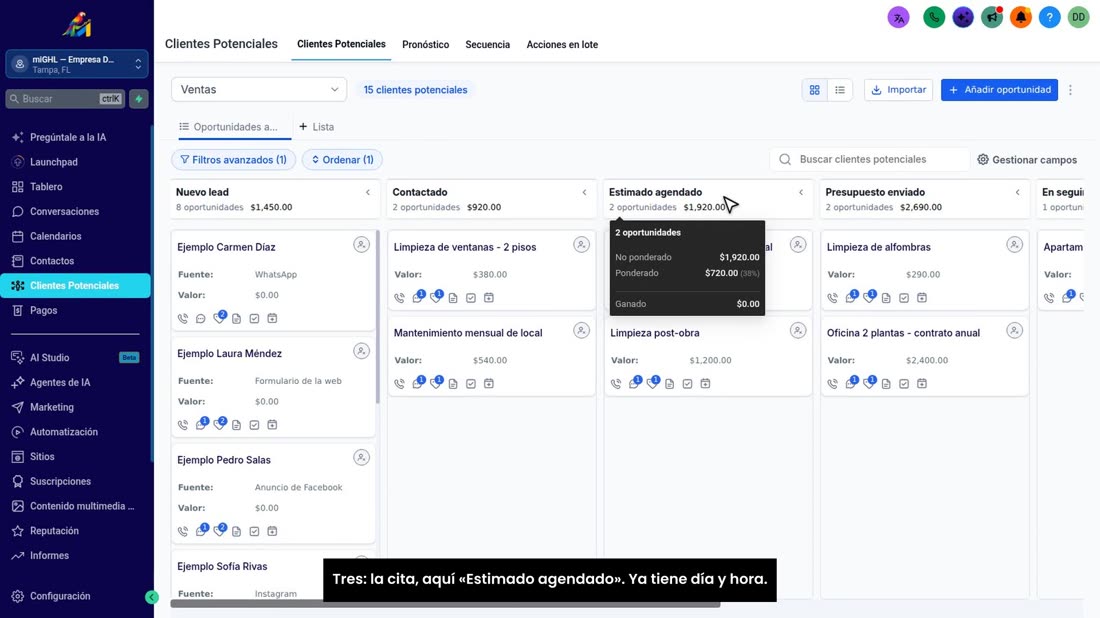Switch to list view layout
The height and width of the screenshot is (618, 1100).
click(840, 90)
